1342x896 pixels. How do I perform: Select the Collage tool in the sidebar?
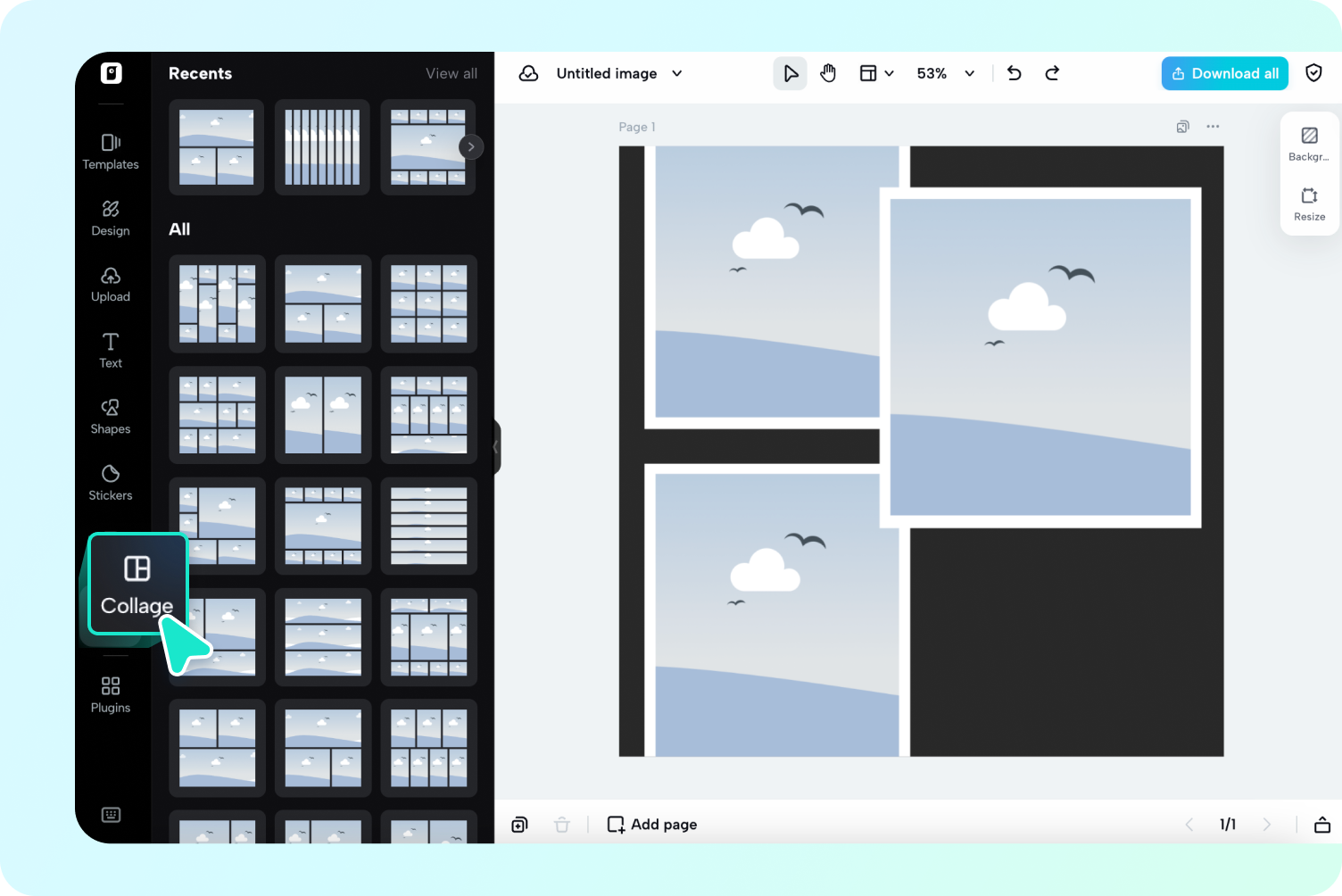coord(137,585)
